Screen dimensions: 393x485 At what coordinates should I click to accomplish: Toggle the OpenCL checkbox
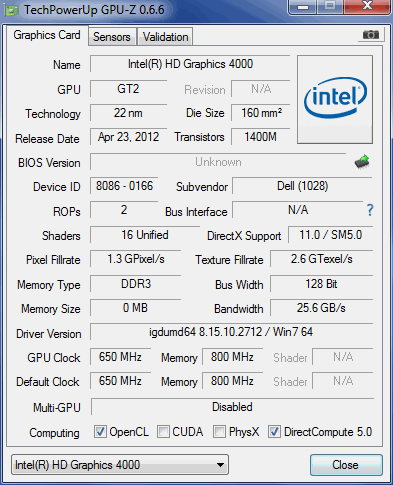tap(100, 431)
